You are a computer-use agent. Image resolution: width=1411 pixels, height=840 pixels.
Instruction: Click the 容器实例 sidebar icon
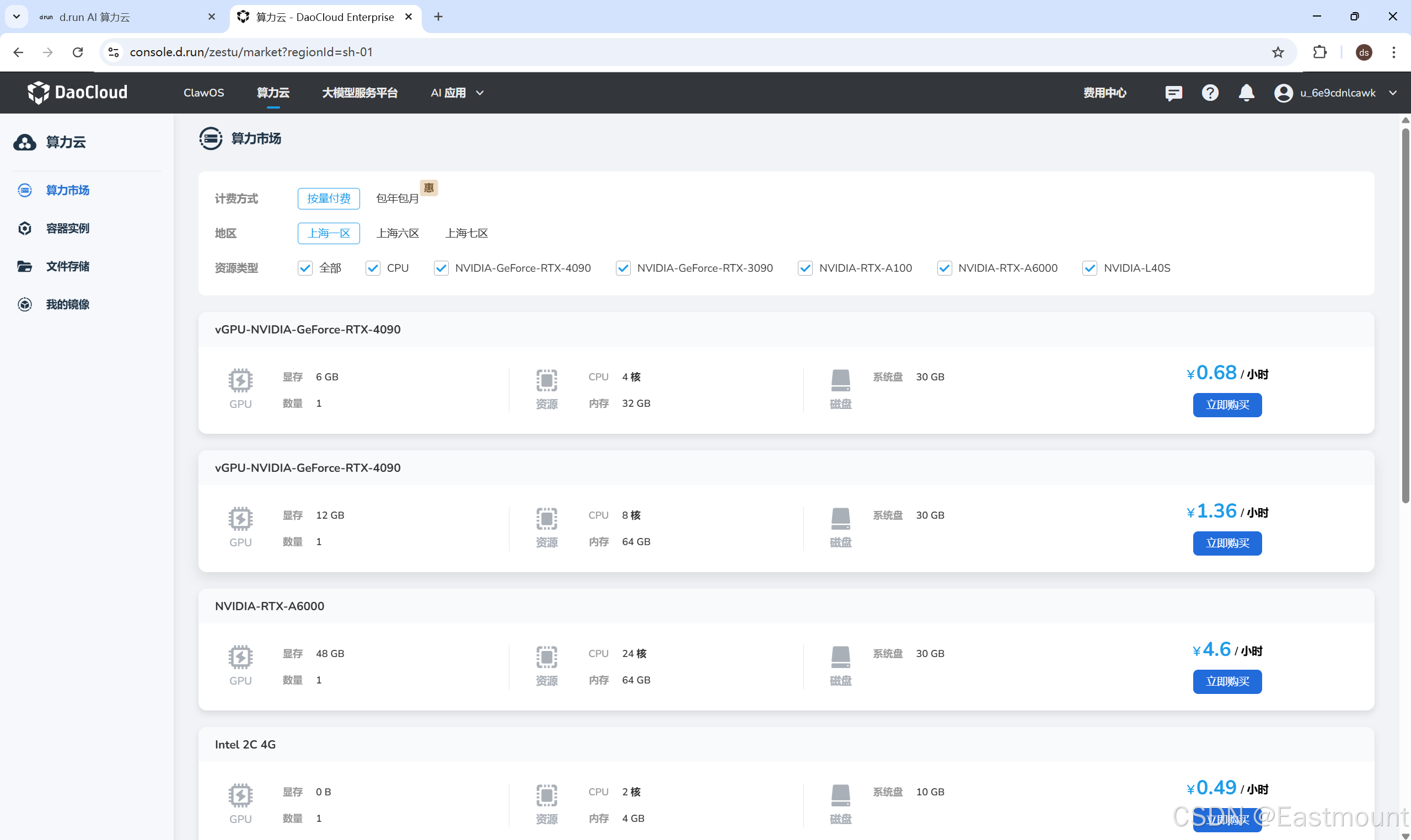pos(25,228)
